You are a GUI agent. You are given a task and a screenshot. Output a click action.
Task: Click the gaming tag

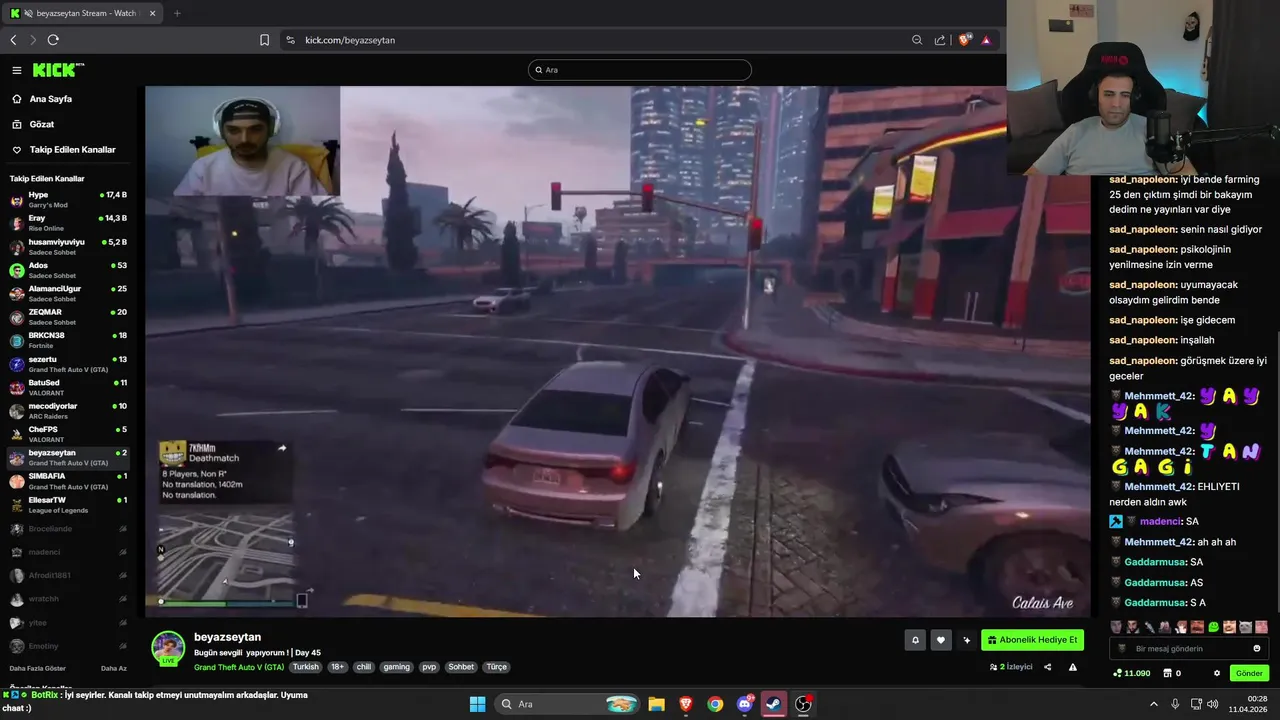click(397, 667)
